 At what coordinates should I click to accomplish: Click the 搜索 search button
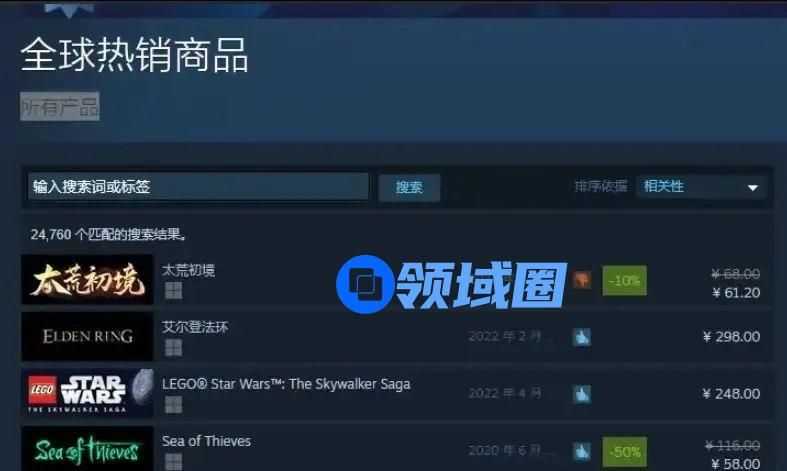(409, 188)
